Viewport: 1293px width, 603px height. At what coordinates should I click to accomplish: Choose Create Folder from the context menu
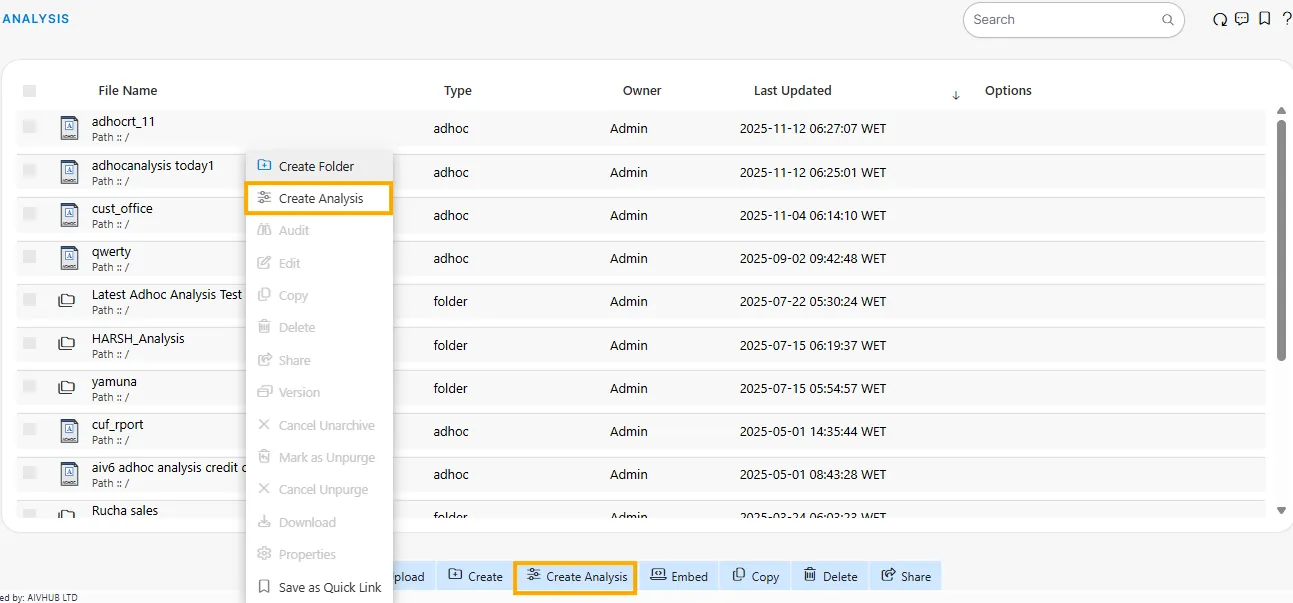[x=316, y=166]
